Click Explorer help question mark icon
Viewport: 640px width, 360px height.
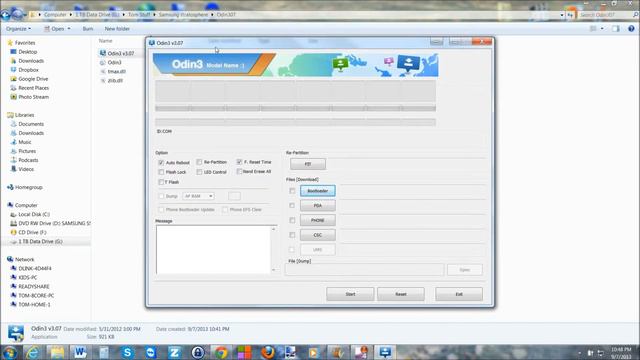click(x=631, y=29)
